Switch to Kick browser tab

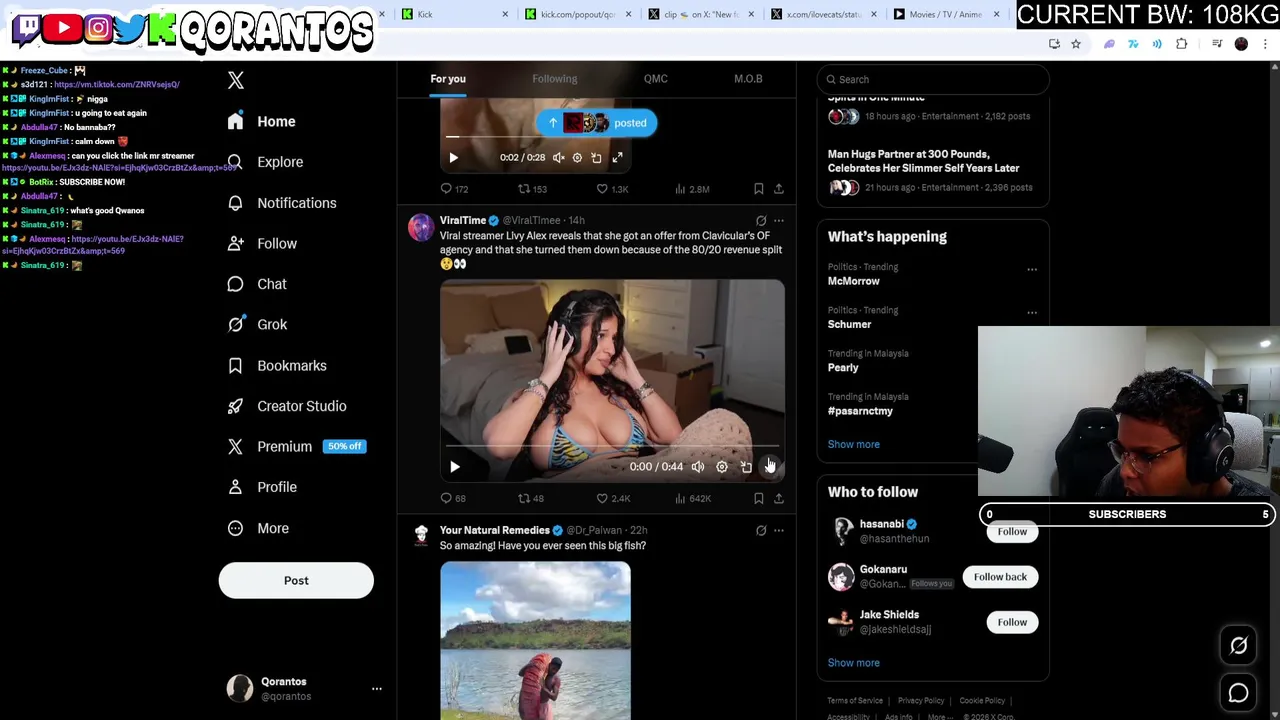[455, 14]
